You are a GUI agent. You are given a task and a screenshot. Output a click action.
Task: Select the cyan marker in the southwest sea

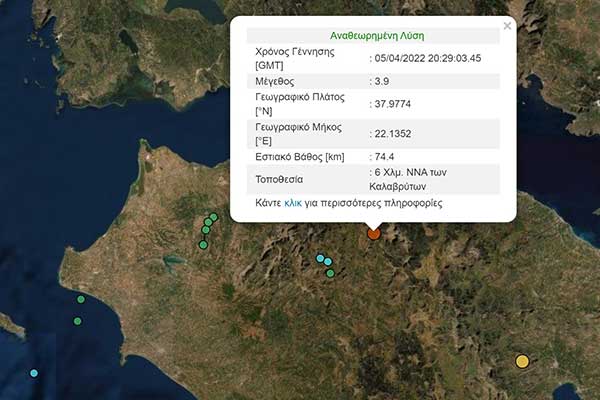point(34,373)
